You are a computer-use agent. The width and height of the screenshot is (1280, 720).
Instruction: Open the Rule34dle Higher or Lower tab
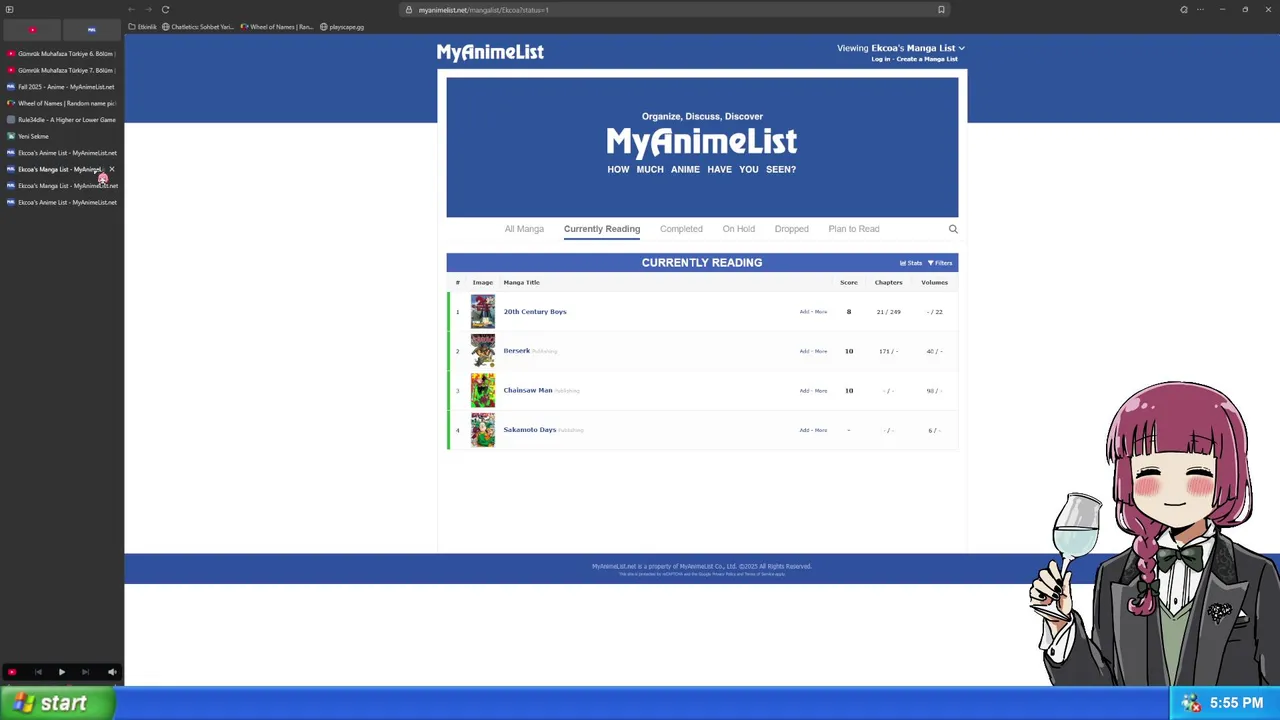click(61, 120)
